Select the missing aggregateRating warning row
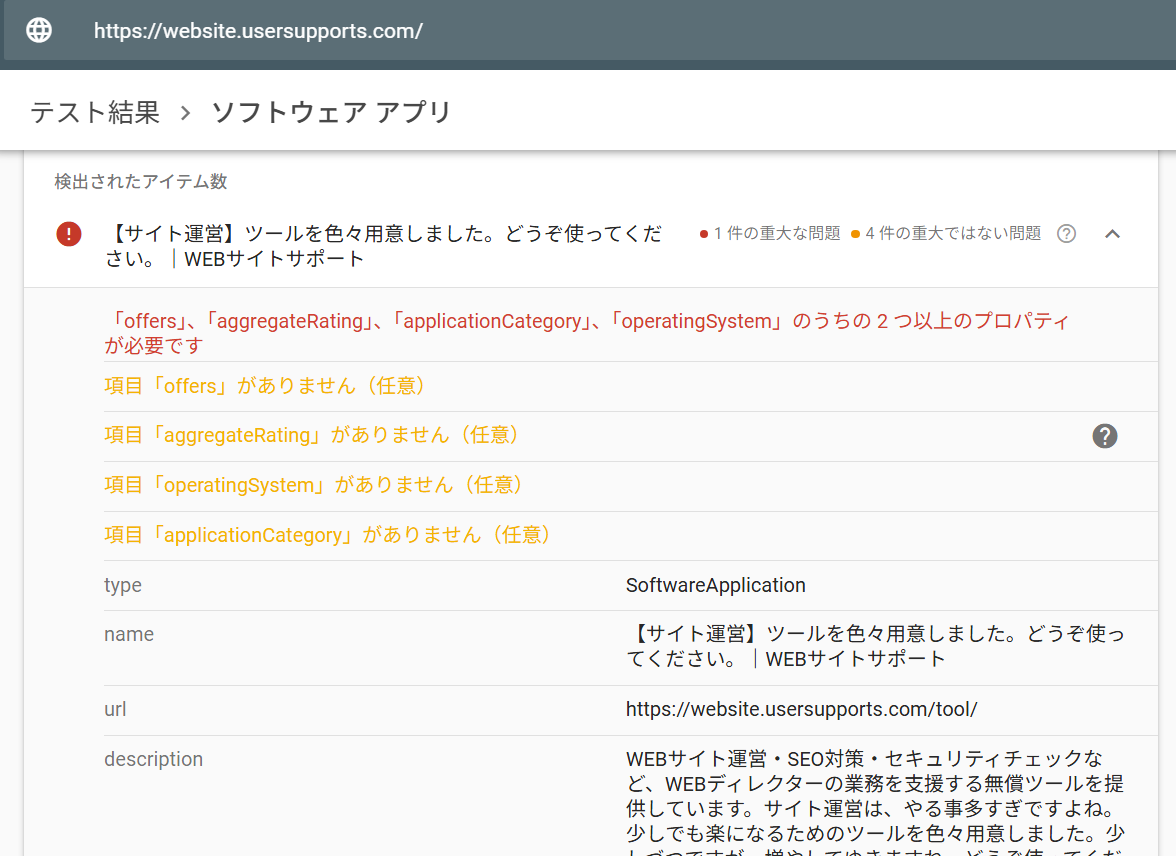The height and width of the screenshot is (856, 1176). click(312, 436)
